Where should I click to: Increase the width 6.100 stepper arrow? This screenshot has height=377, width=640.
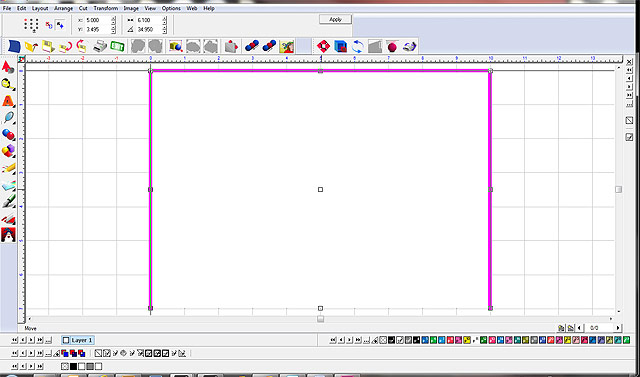(x=164, y=18)
